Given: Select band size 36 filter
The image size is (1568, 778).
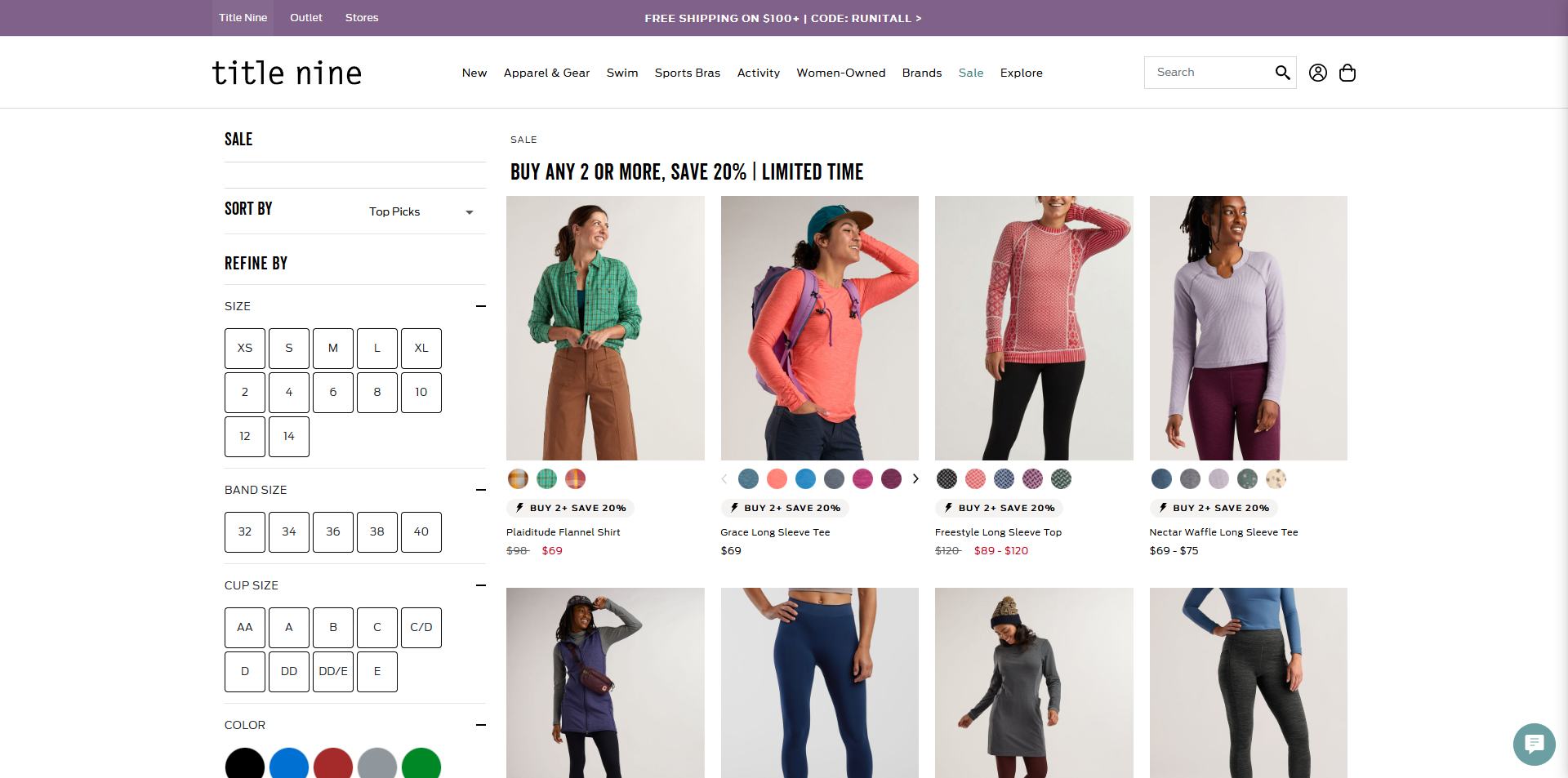Looking at the screenshot, I should click(333, 532).
